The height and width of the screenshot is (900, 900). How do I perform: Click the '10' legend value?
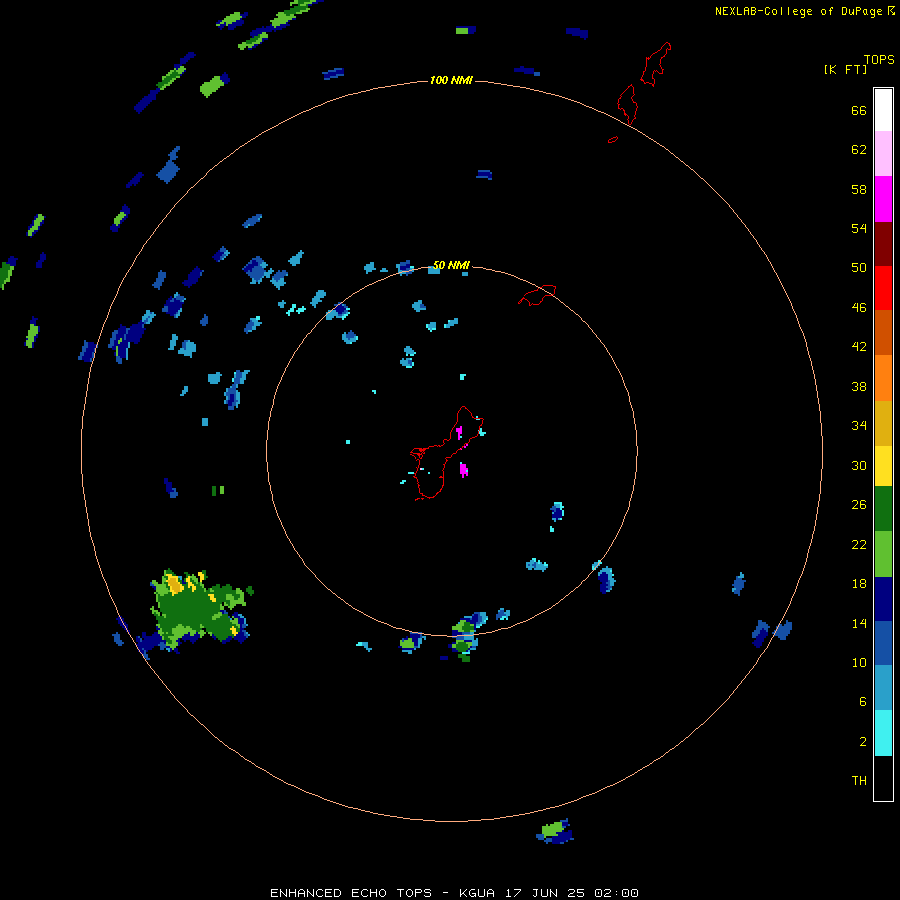click(859, 663)
